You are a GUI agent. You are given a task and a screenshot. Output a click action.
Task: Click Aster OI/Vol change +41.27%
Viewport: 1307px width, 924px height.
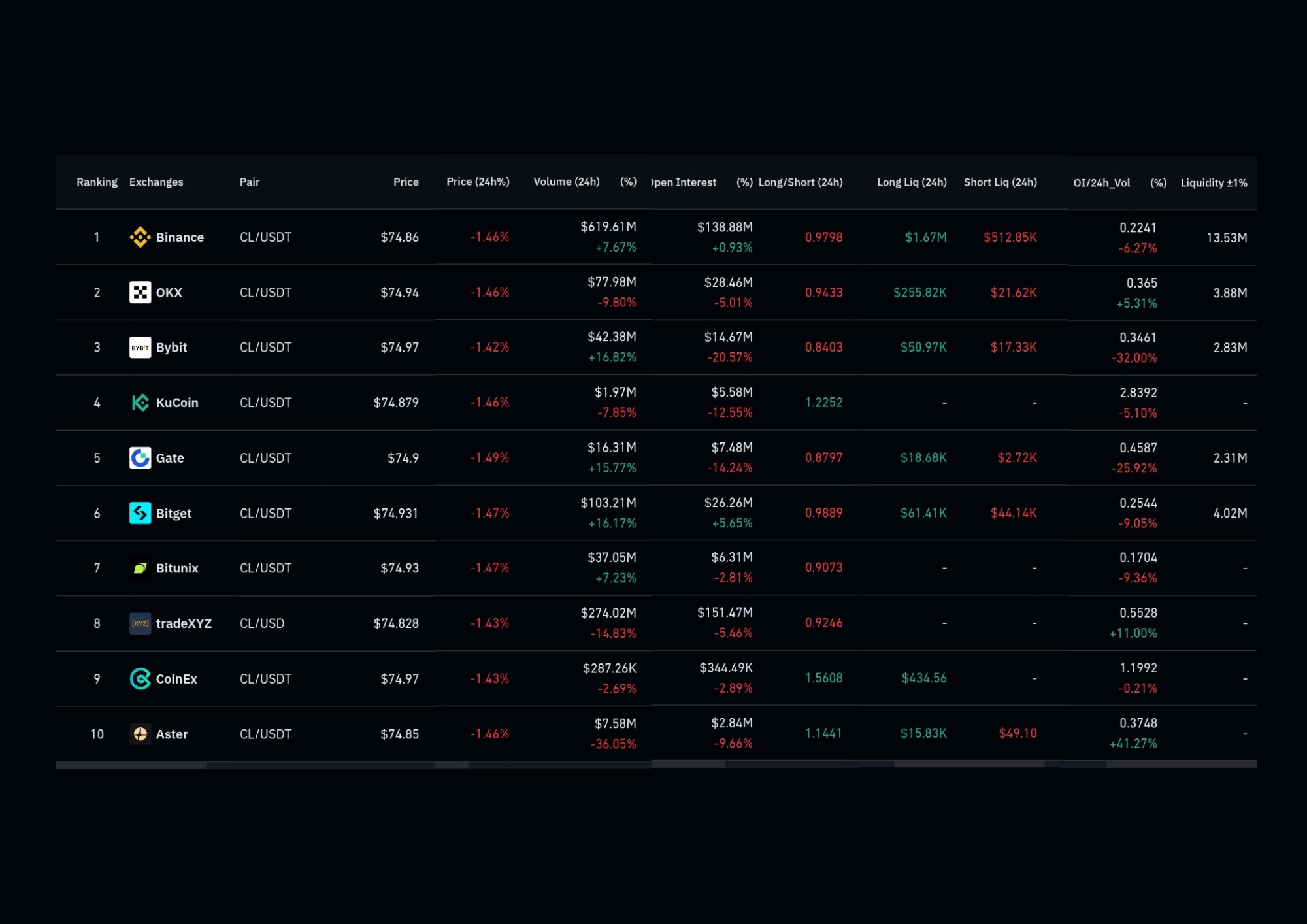[1133, 744]
